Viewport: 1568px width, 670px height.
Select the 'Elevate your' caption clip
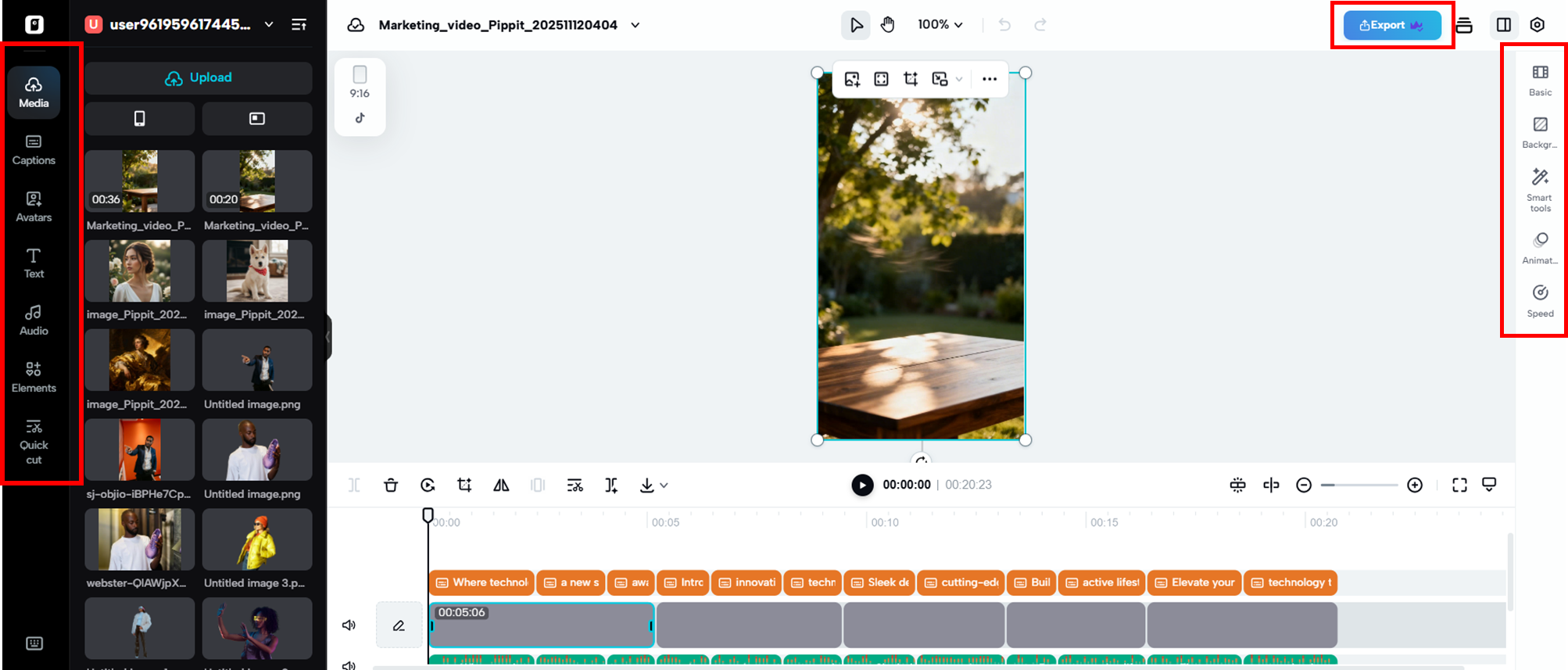(1194, 582)
